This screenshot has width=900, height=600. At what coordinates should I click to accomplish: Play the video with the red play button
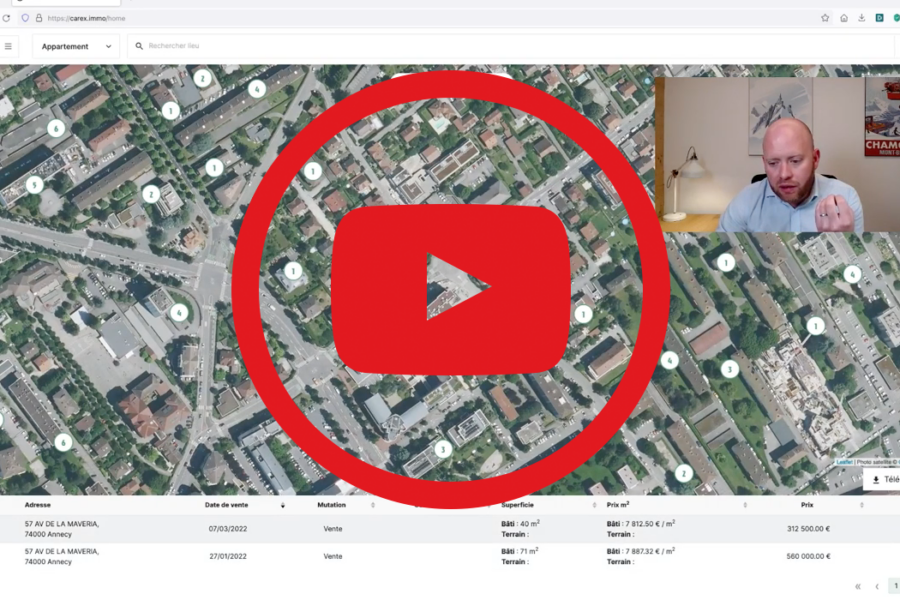(451, 288)
